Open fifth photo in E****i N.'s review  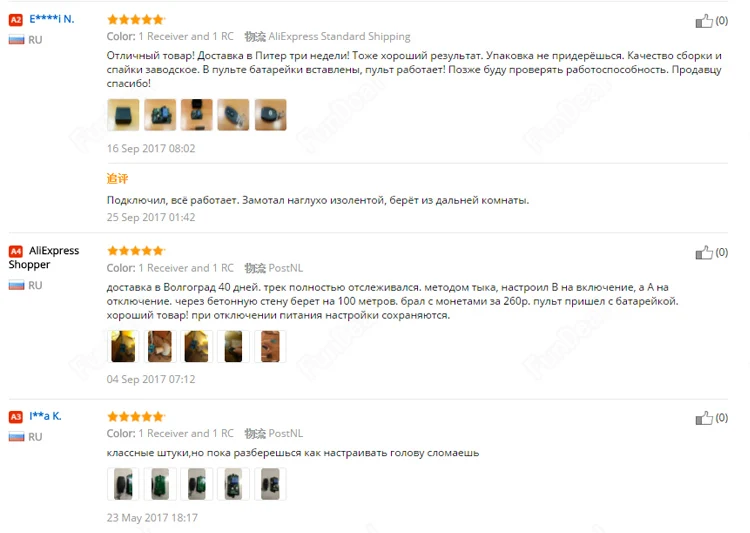pos(270,115)
